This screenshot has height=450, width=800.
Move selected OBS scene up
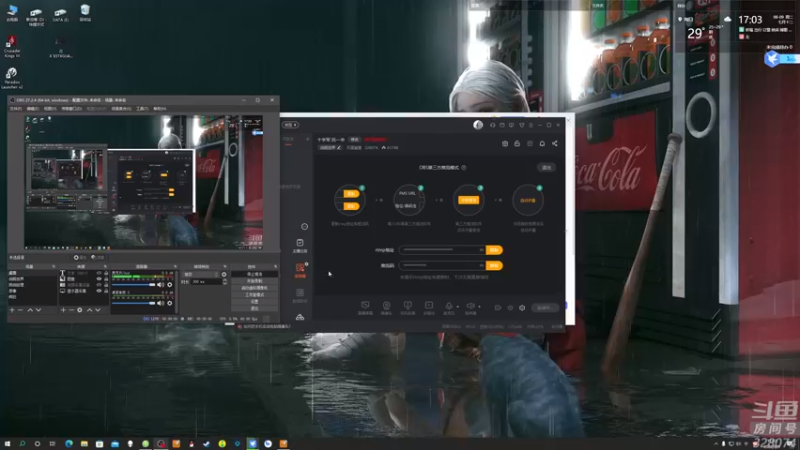[x=30, y=310]
